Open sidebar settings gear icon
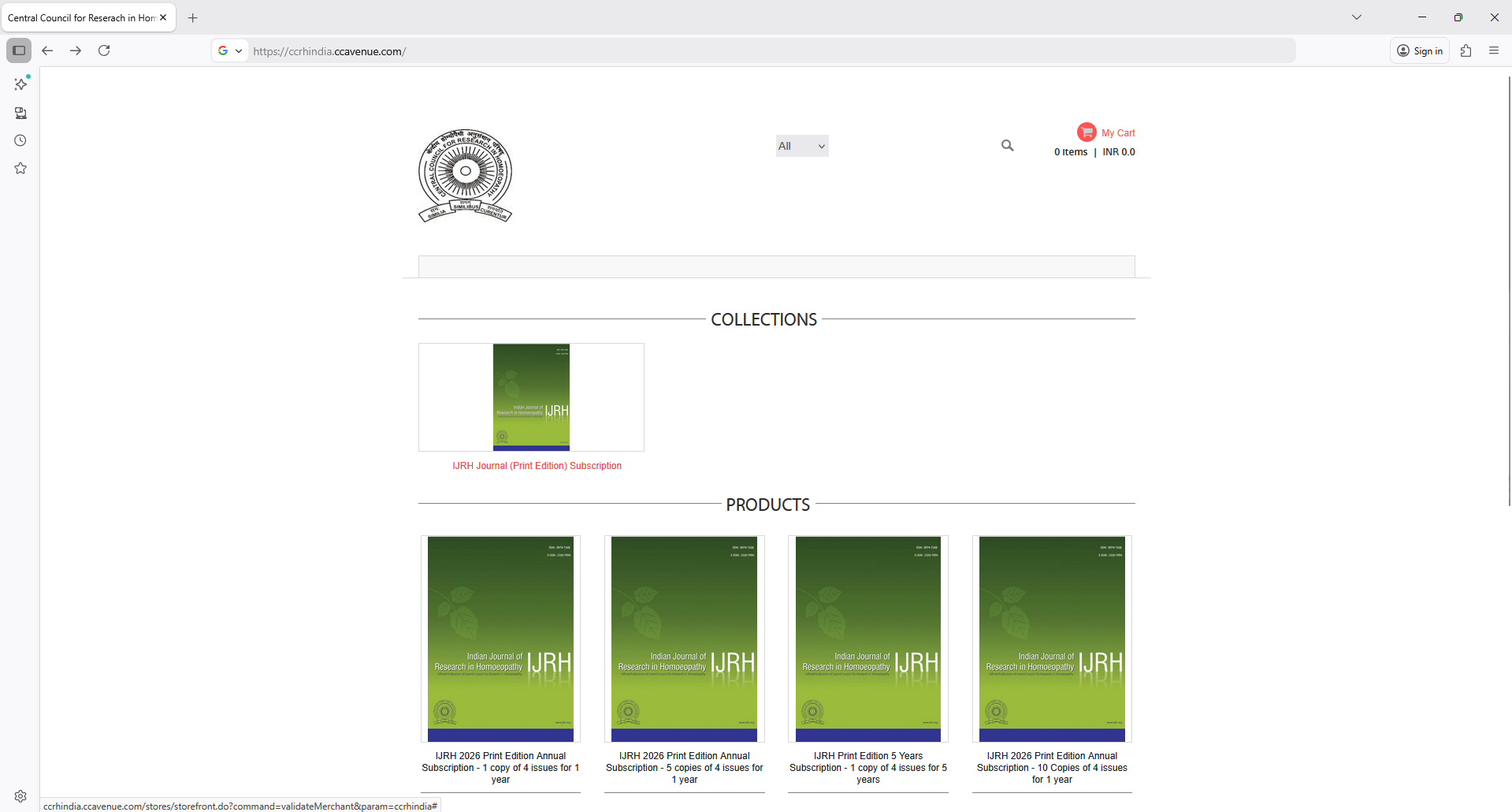Viewport: 1512px width, 812px height. [x=20, y=796]
